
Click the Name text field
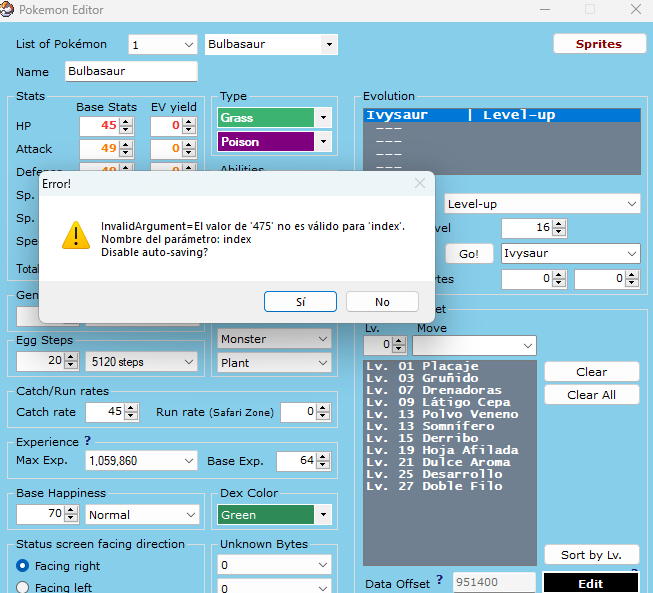click(x=131, y=72)
